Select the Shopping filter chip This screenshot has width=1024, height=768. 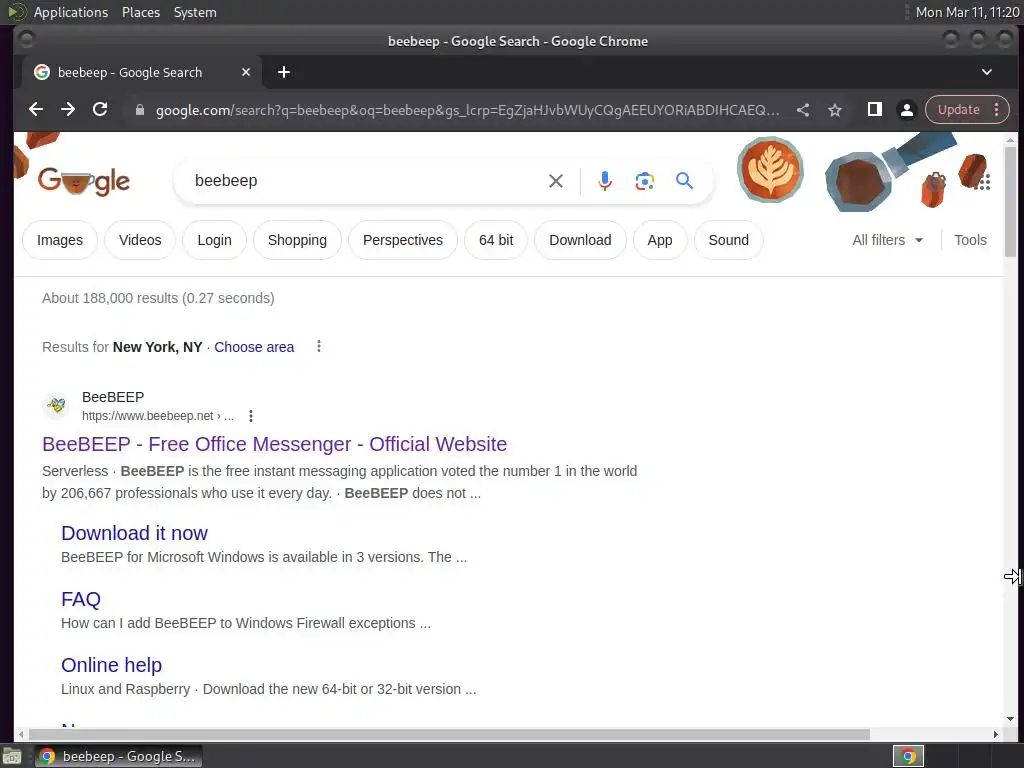[297, 240]
